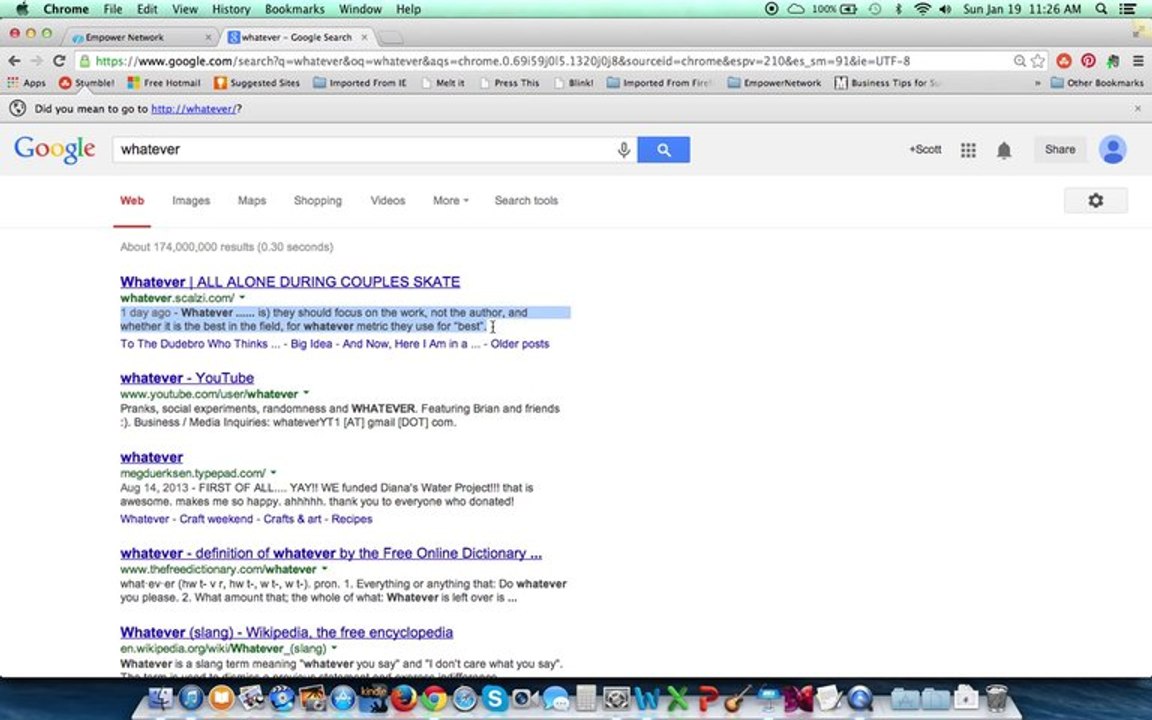Open Spotlight search in menu bar
Screen dimensions: 1152x720
[1101, 9]
